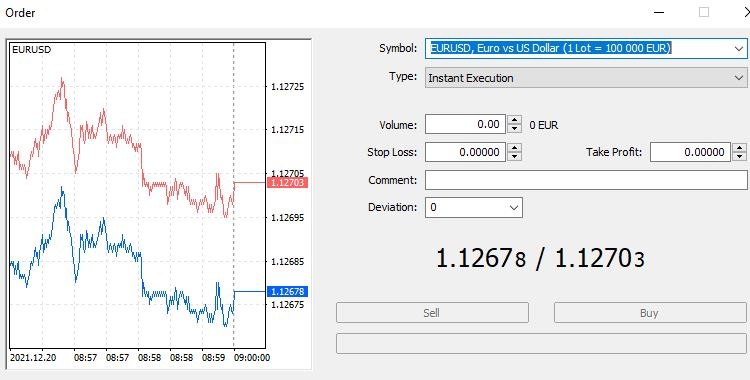Open the Symbol dropdown arrow
The height and width of the screenshot is (380, 750).
click(739, 48)
